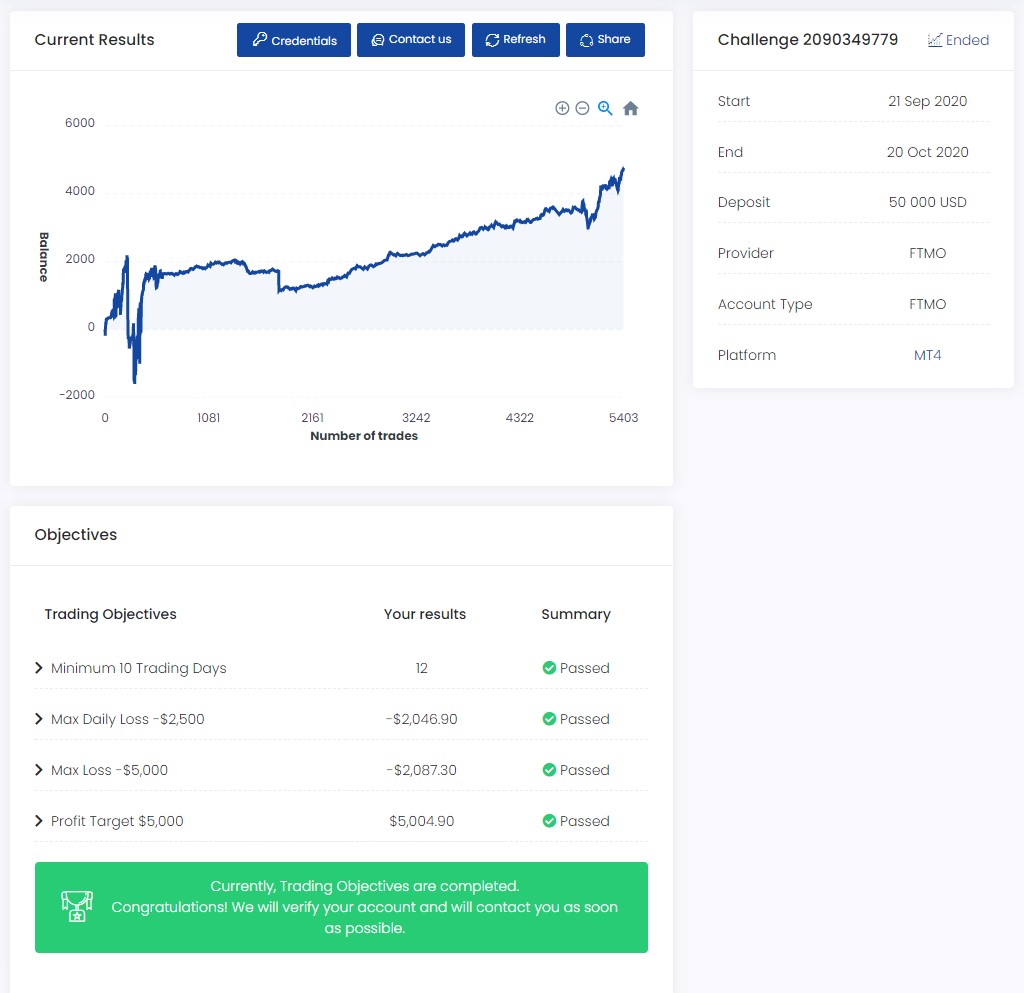Click the green check beside Minimum Trading Days

[549, 668]
